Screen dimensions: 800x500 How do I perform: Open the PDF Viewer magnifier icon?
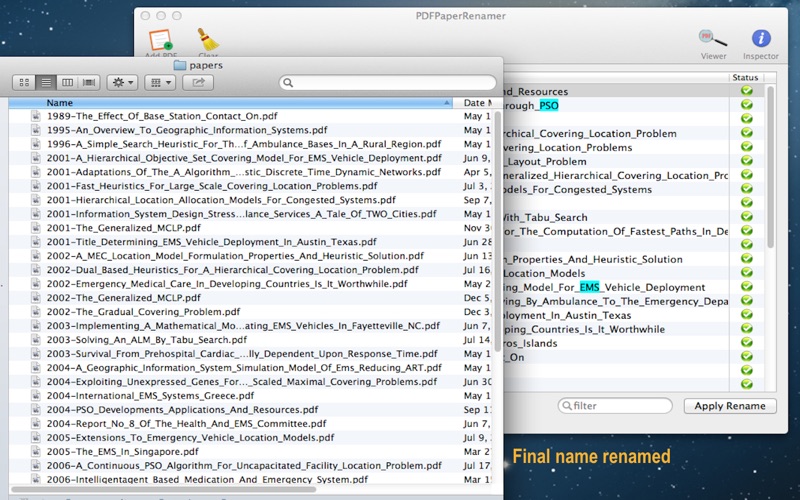713,39
